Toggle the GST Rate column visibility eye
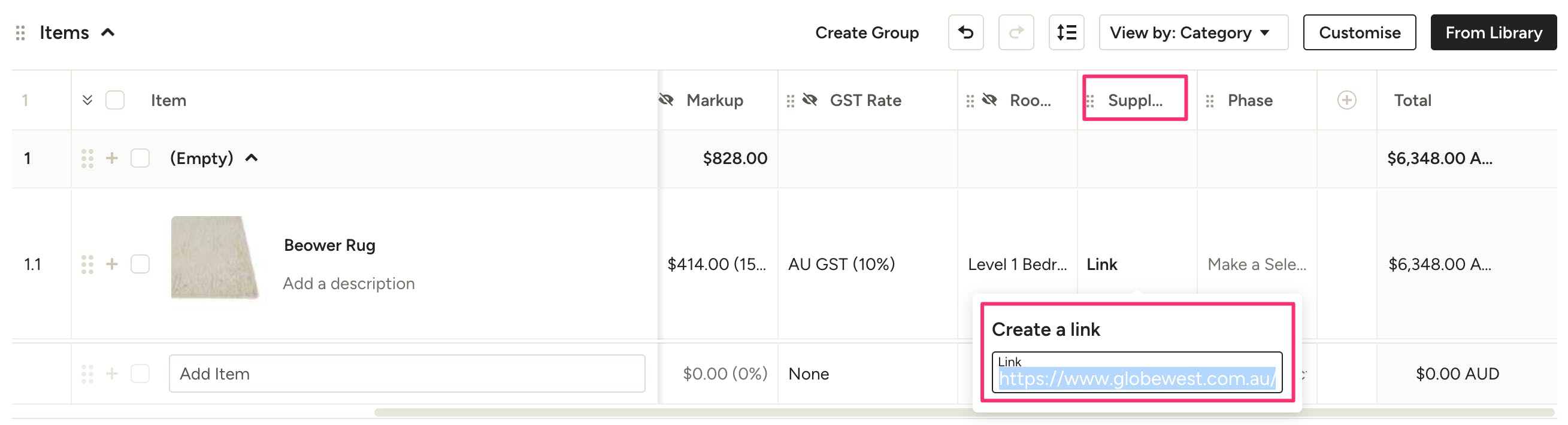This screenshot has height=425, width=1568. coord(810,101)
